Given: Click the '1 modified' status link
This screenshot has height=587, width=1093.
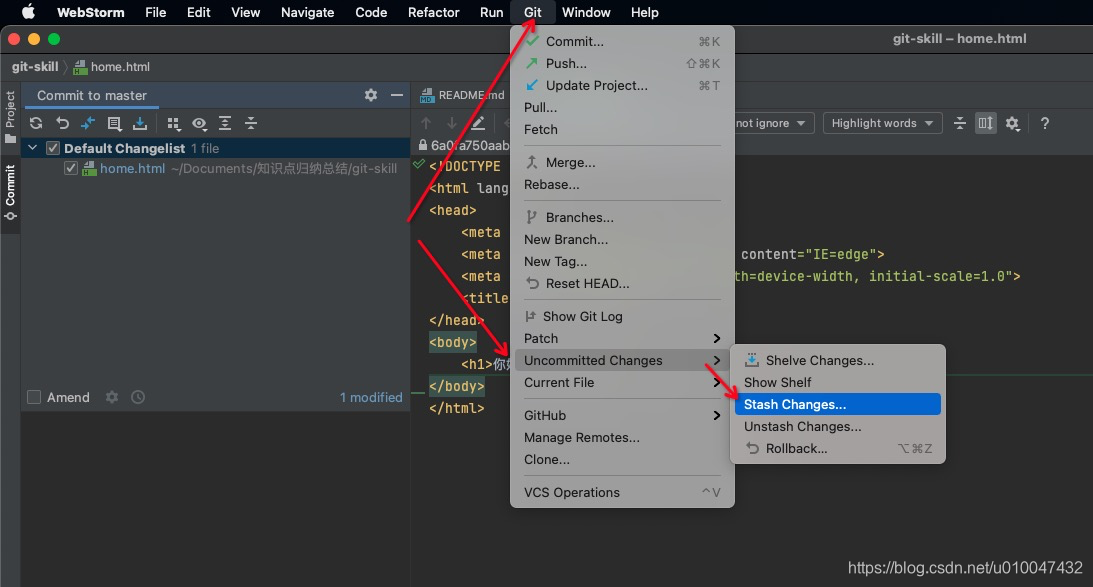Looking at the screenshot, I should [x=371, y=397].
